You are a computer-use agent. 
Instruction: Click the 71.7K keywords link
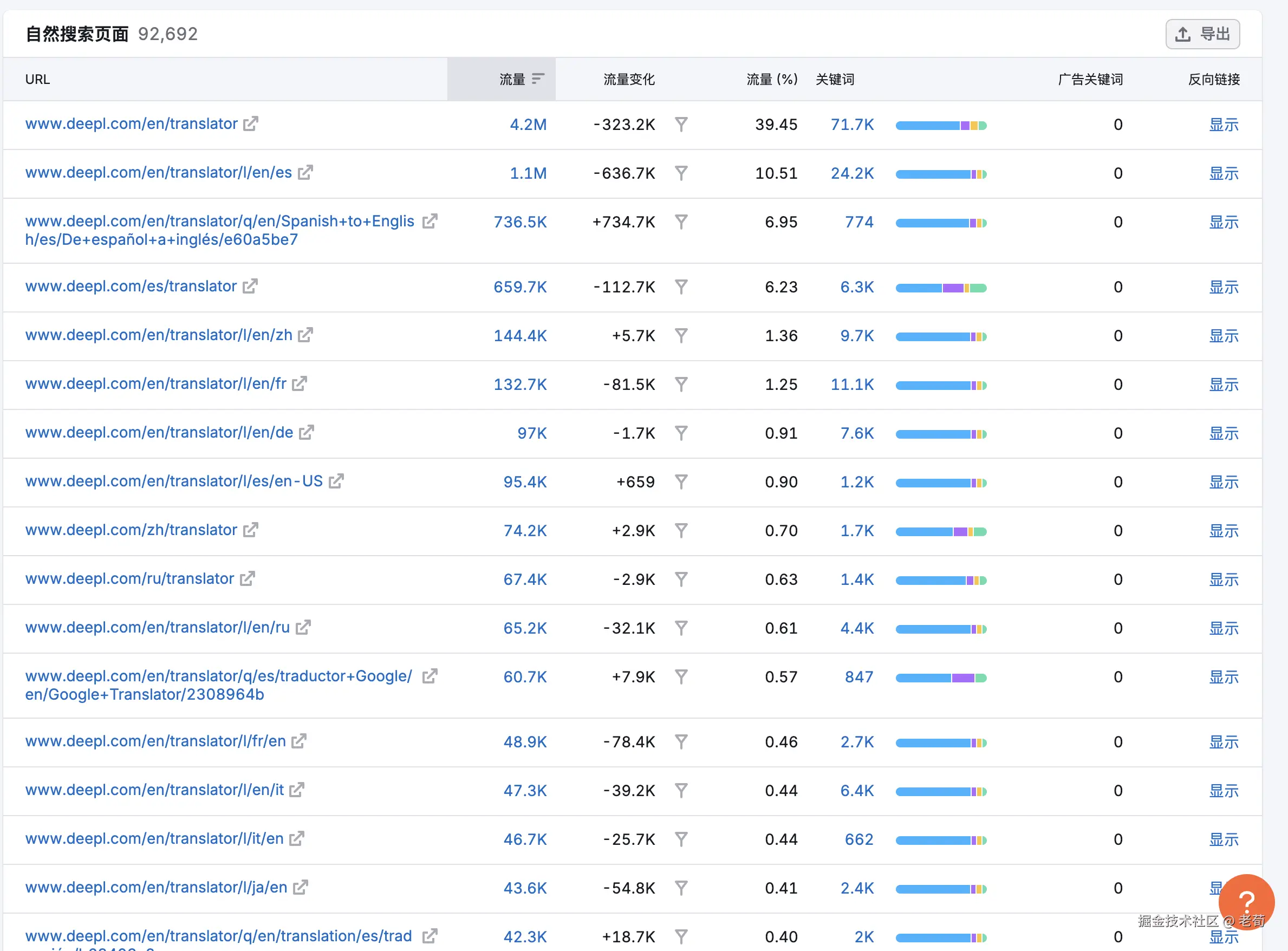click(x=851, y=125)
